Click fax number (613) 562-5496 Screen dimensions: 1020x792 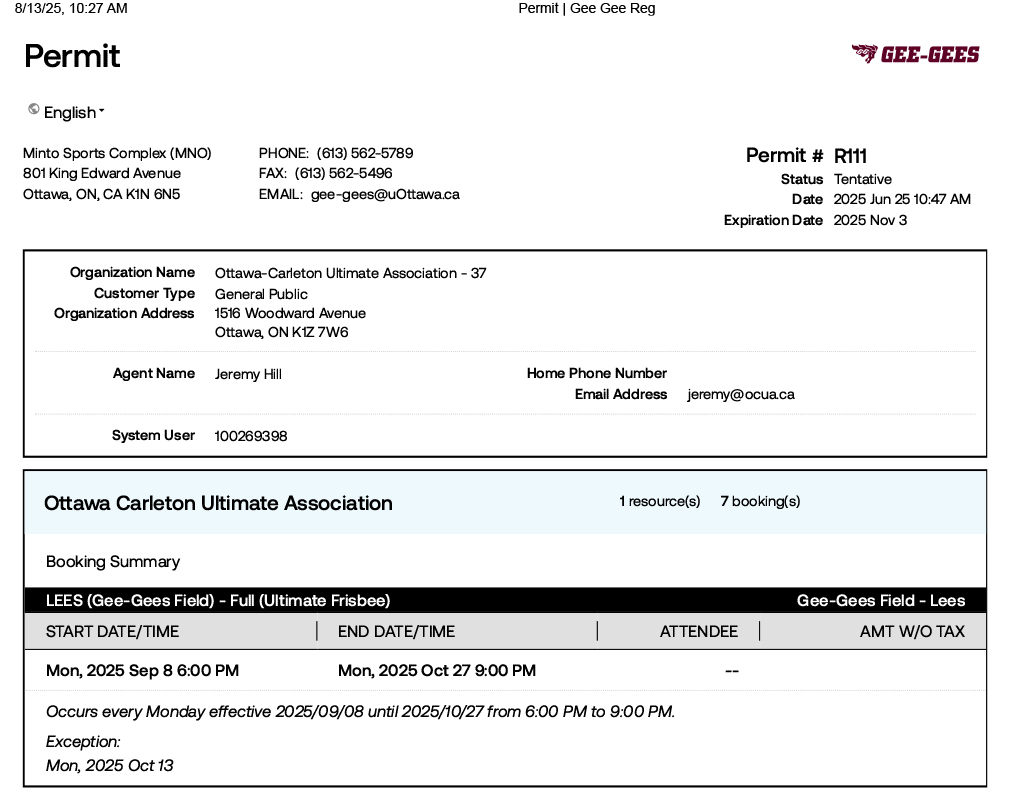[343, 173]
